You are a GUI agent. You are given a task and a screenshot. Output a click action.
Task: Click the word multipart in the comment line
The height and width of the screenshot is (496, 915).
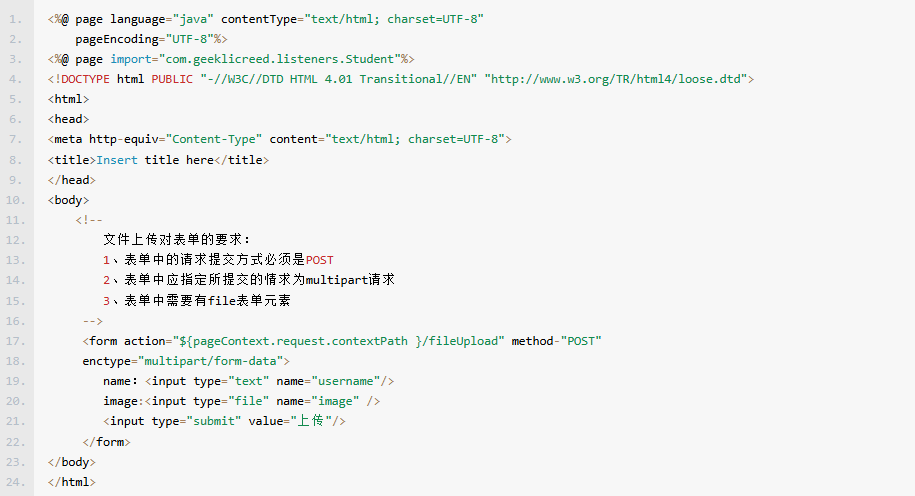[337, 280]
